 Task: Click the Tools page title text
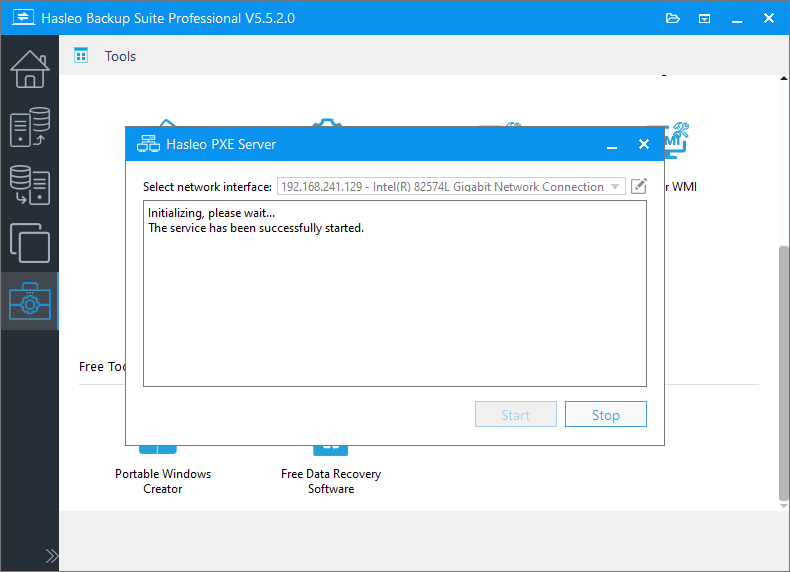point(120,56)
